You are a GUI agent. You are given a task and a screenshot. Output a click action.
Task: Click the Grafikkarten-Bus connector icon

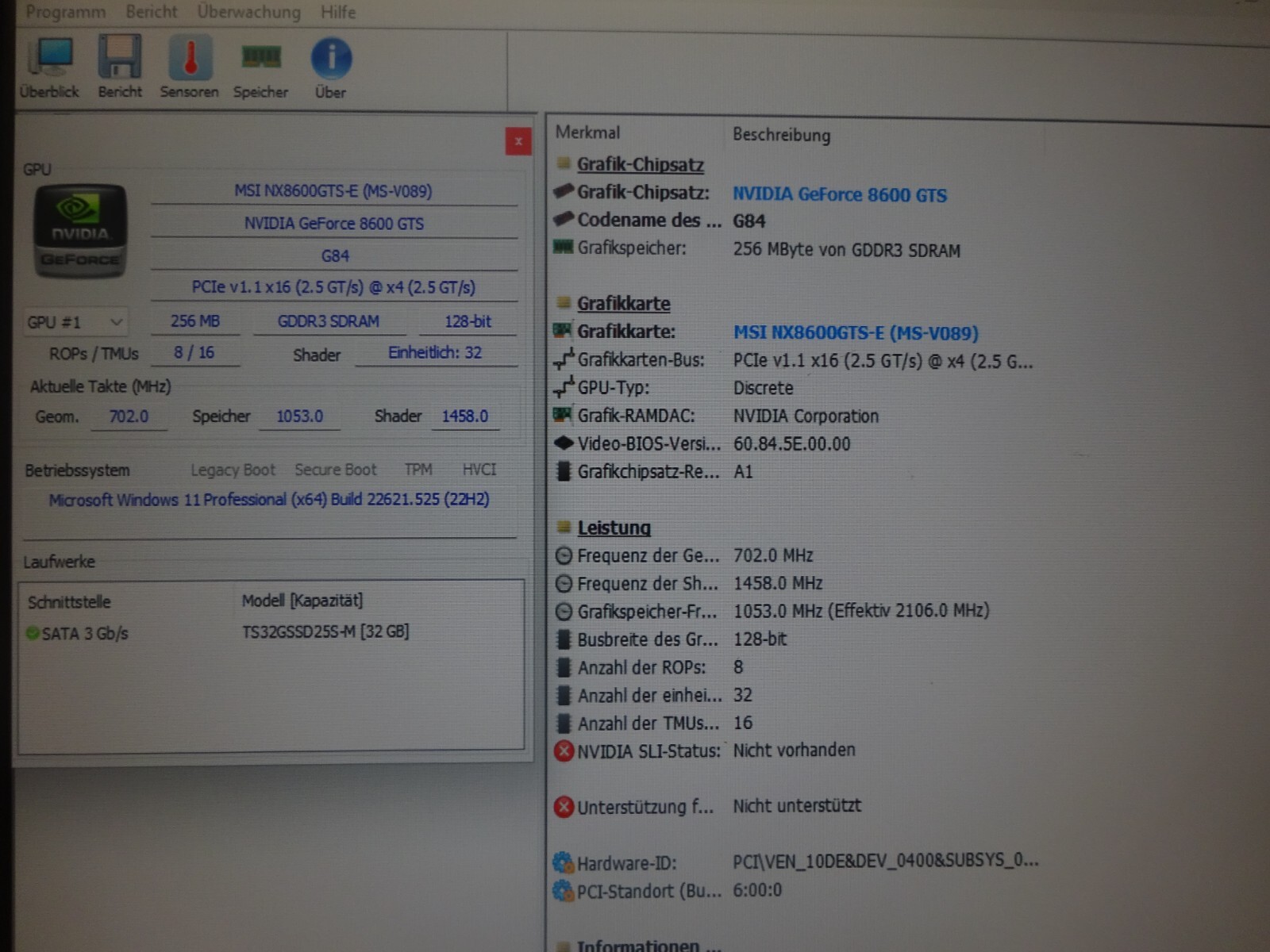pos(564,360)
